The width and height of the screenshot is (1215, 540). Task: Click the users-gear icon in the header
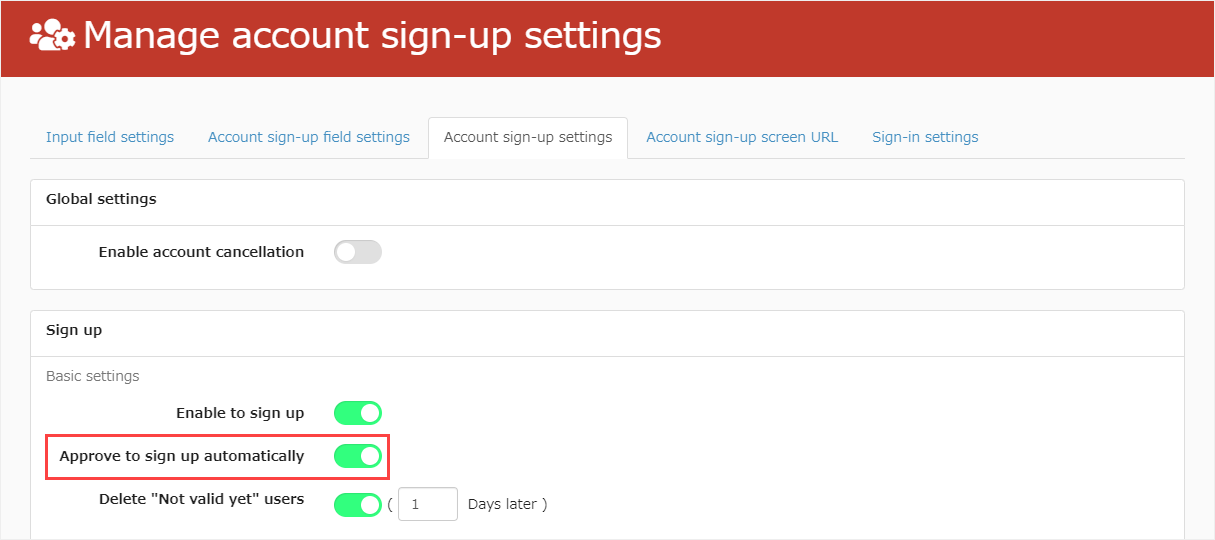pos(52,37)
